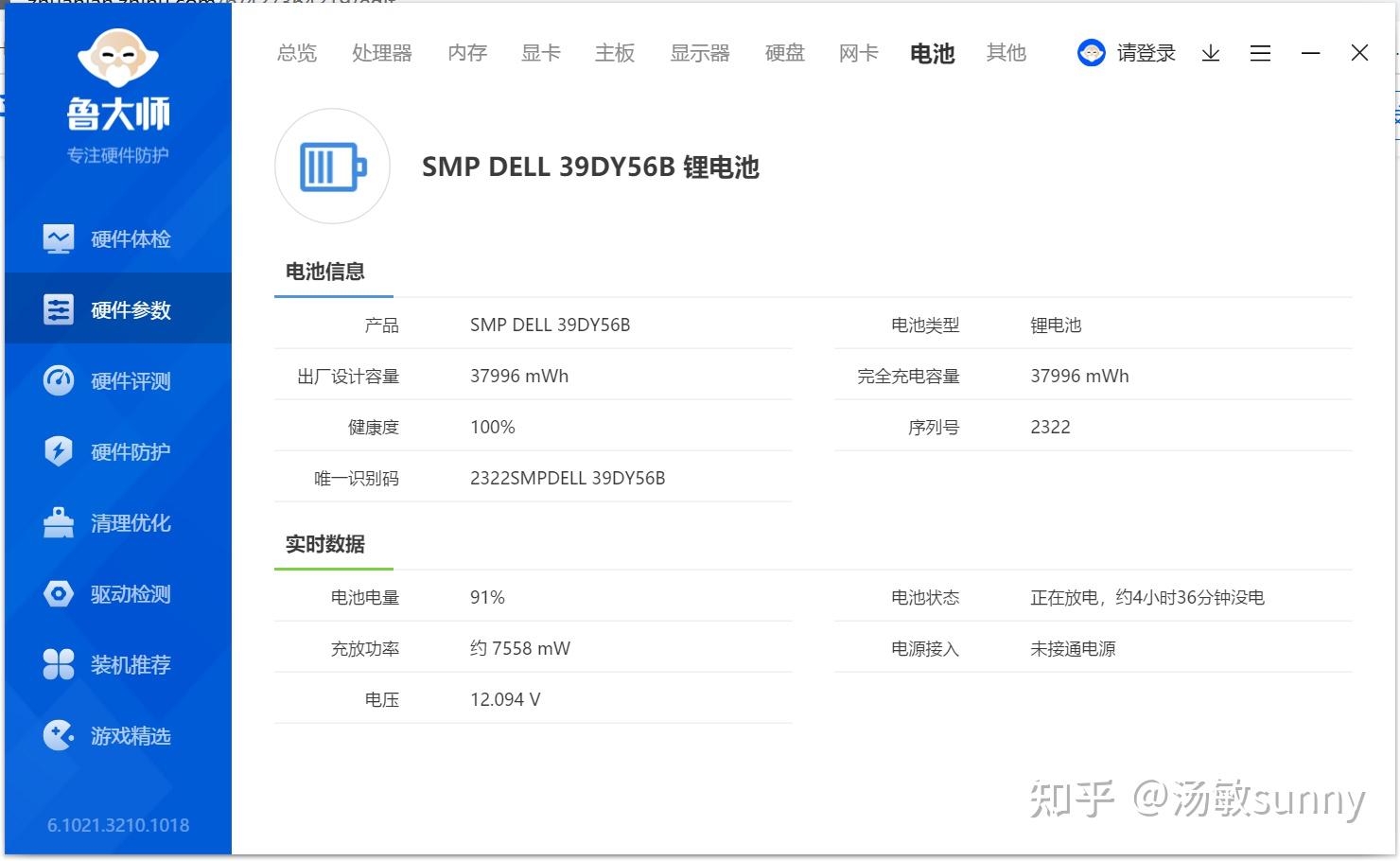Image resolution: width=1400 pixels, height=861 pixels.
Task: Open the 处理器 tab
Action: [x=382, y=53]
